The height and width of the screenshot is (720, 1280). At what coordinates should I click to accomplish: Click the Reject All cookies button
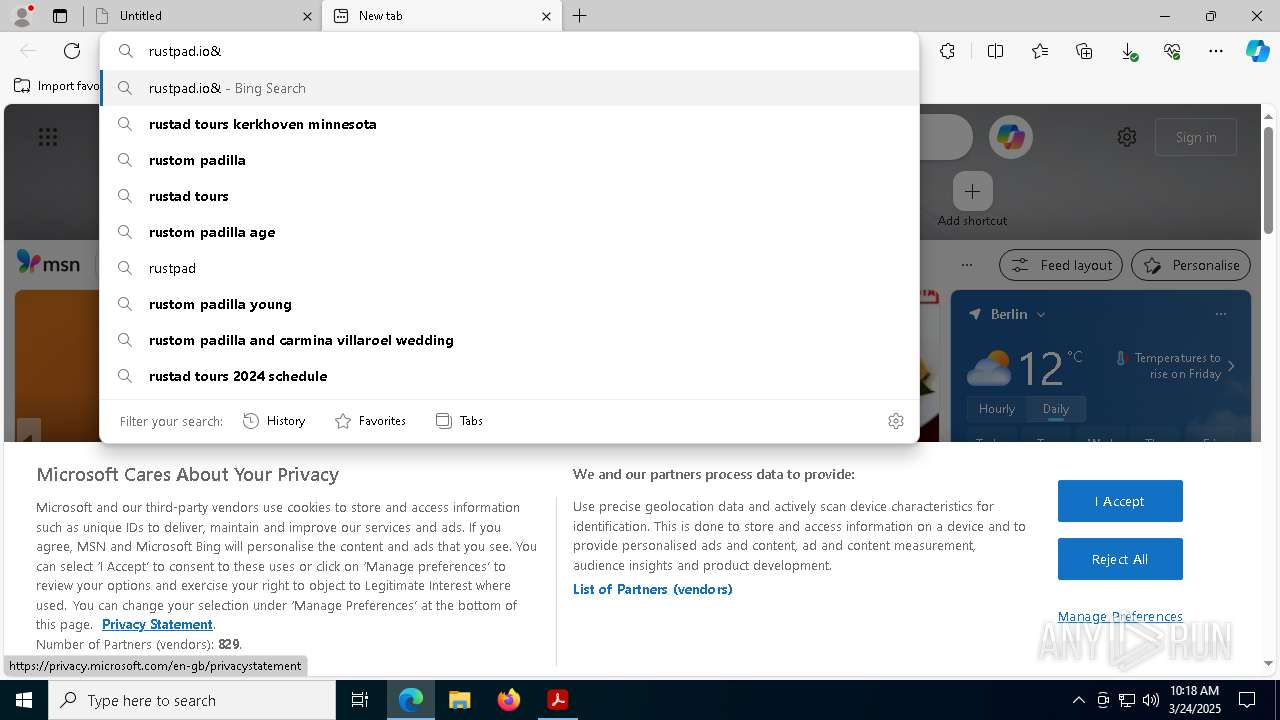[x=1120, y=559]
